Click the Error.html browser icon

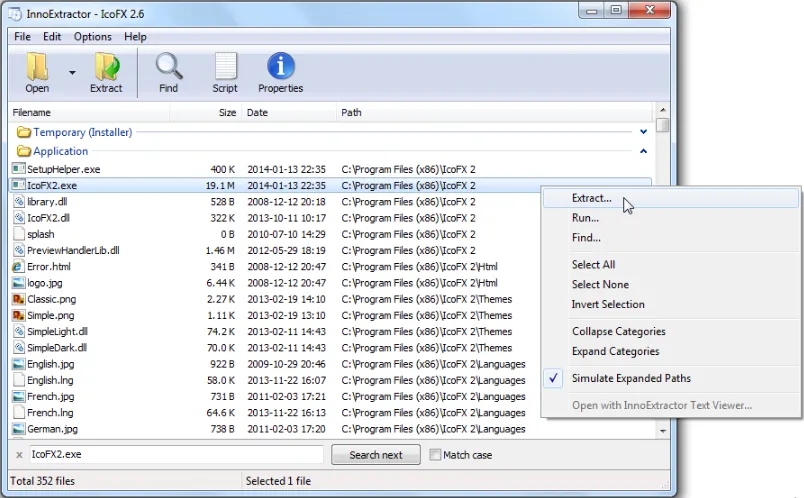point(18,267)
